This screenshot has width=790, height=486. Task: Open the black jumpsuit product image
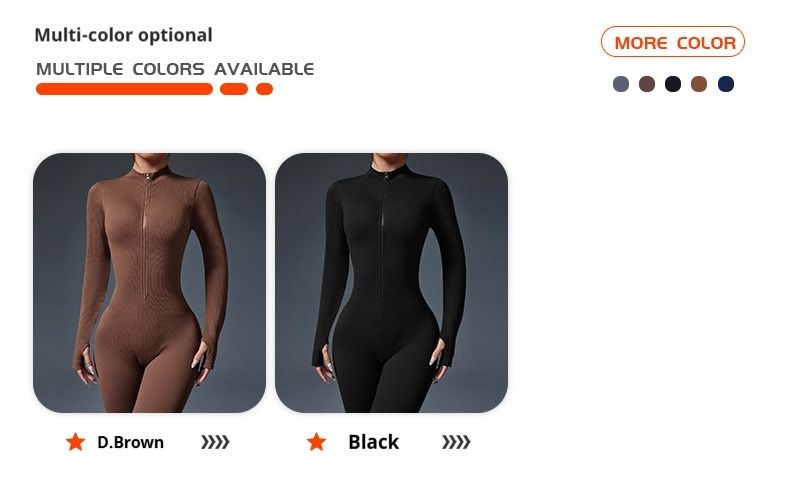(x=391, y=283)
